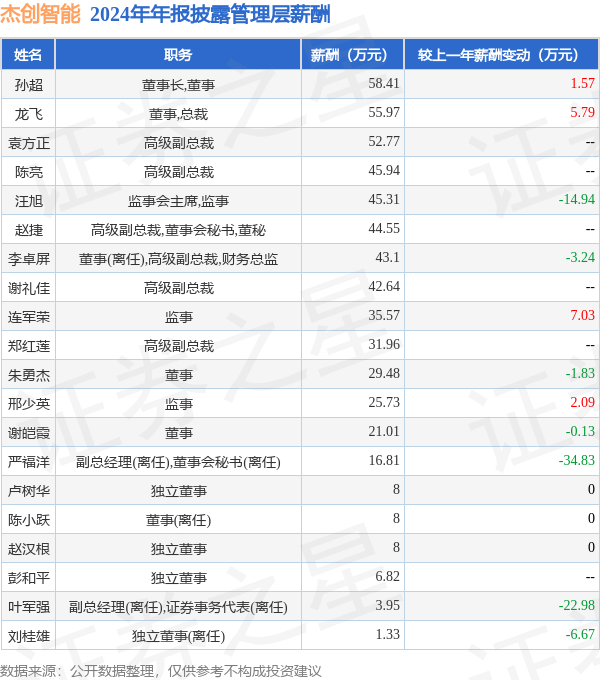Click the salary value 31.96
600x680 pixels.
click(384, 345)
